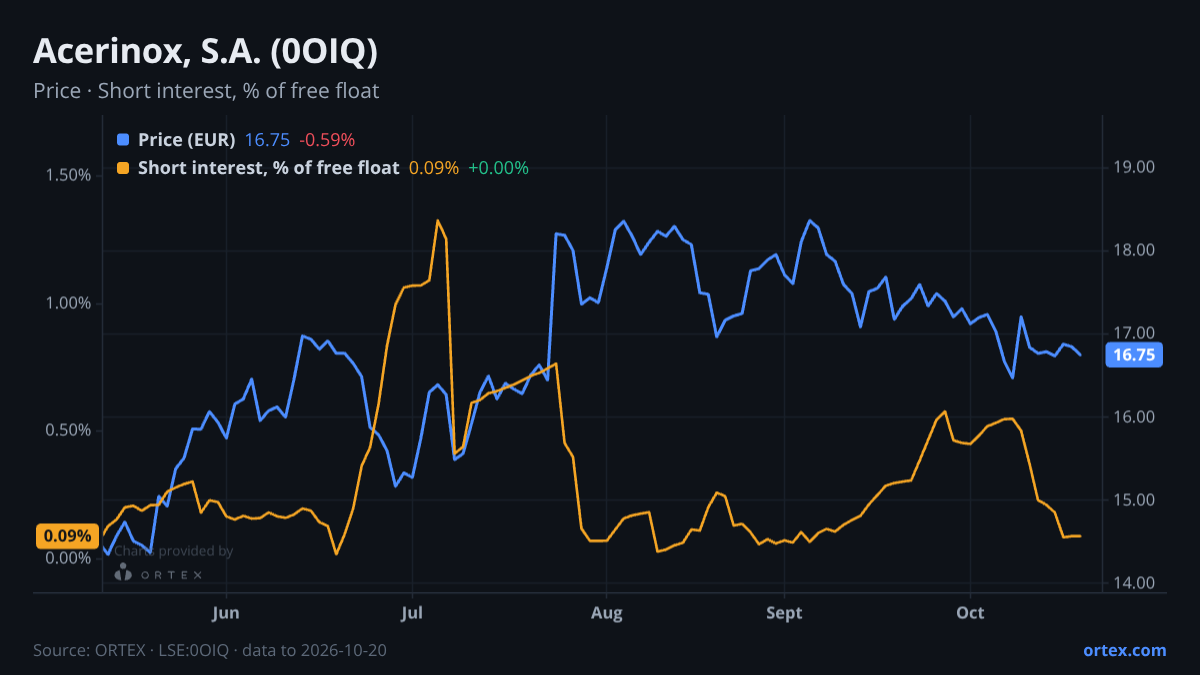This screenshot has height=675, width=1200.
Task: Select the chart title Acerinox, S.A. (0OIQ)
Action: pyautogui.click(x=205, y=51)
